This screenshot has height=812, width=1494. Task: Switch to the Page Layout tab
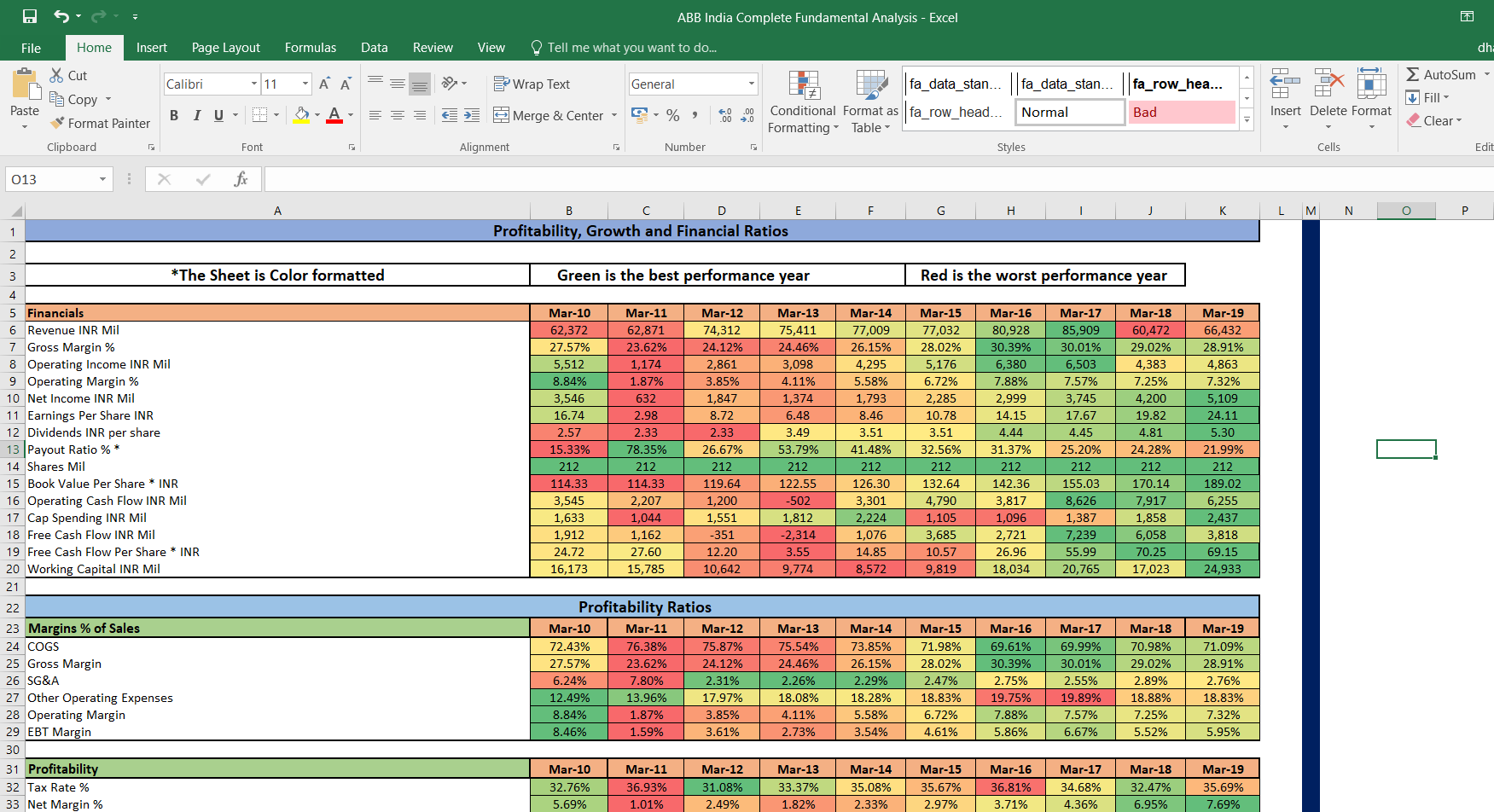click(x=226, y=48)
